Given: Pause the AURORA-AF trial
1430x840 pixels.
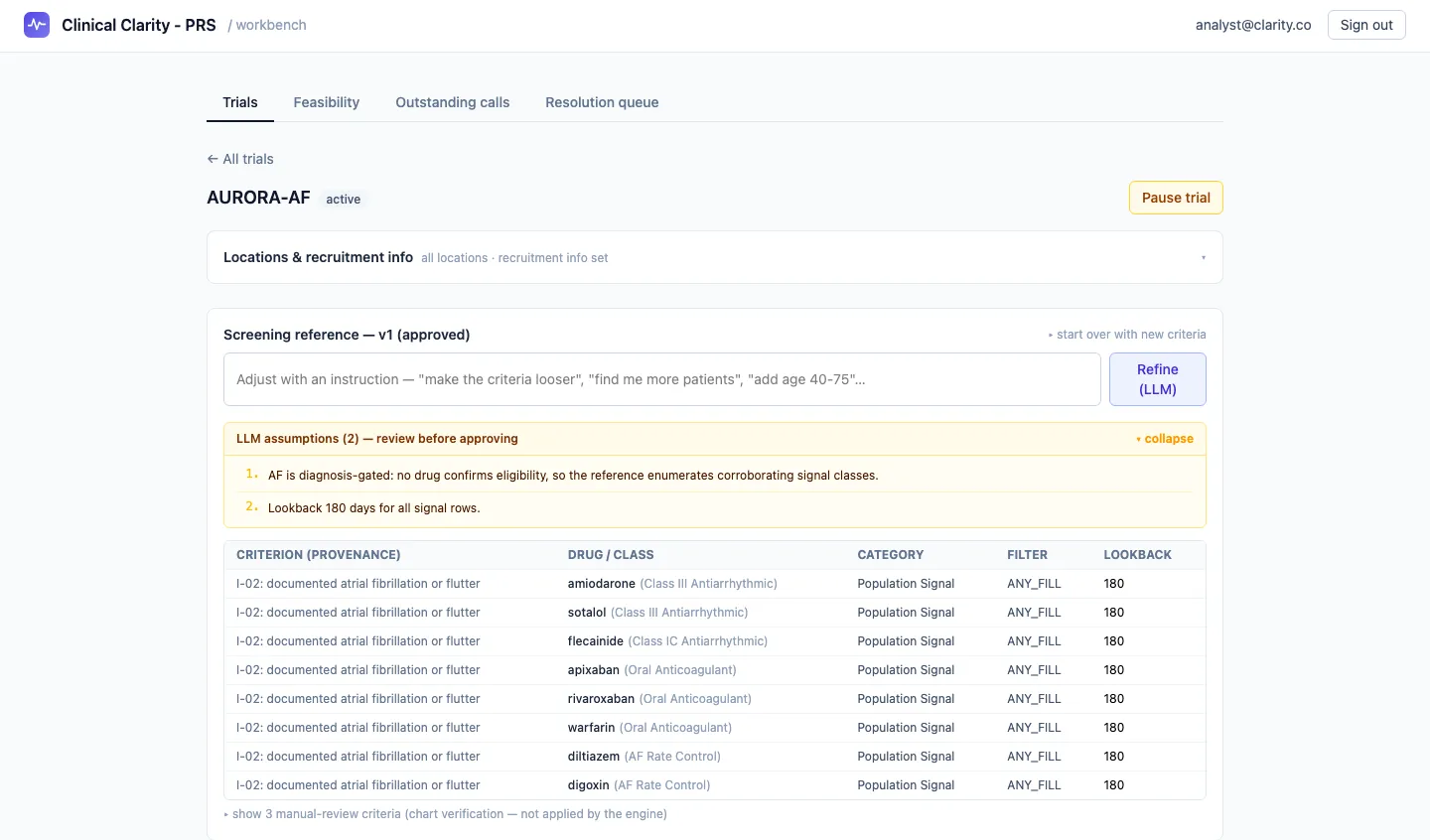Looking at the screenshot, I should pyautogui.click(x=1176, y=198).
